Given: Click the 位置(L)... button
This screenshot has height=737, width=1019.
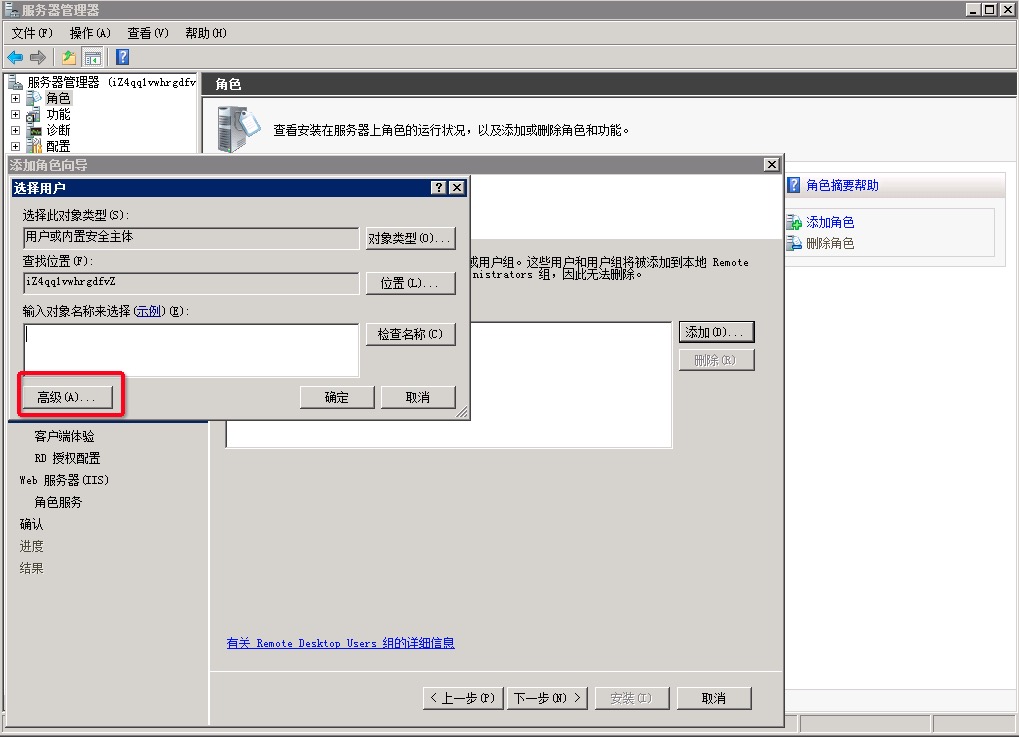Looking at the screenshot, I should pos(410,283).
